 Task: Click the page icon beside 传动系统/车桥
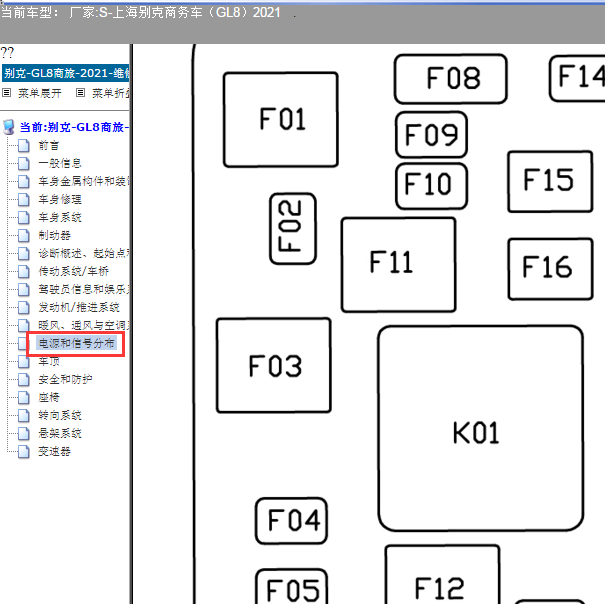(24, 271)
